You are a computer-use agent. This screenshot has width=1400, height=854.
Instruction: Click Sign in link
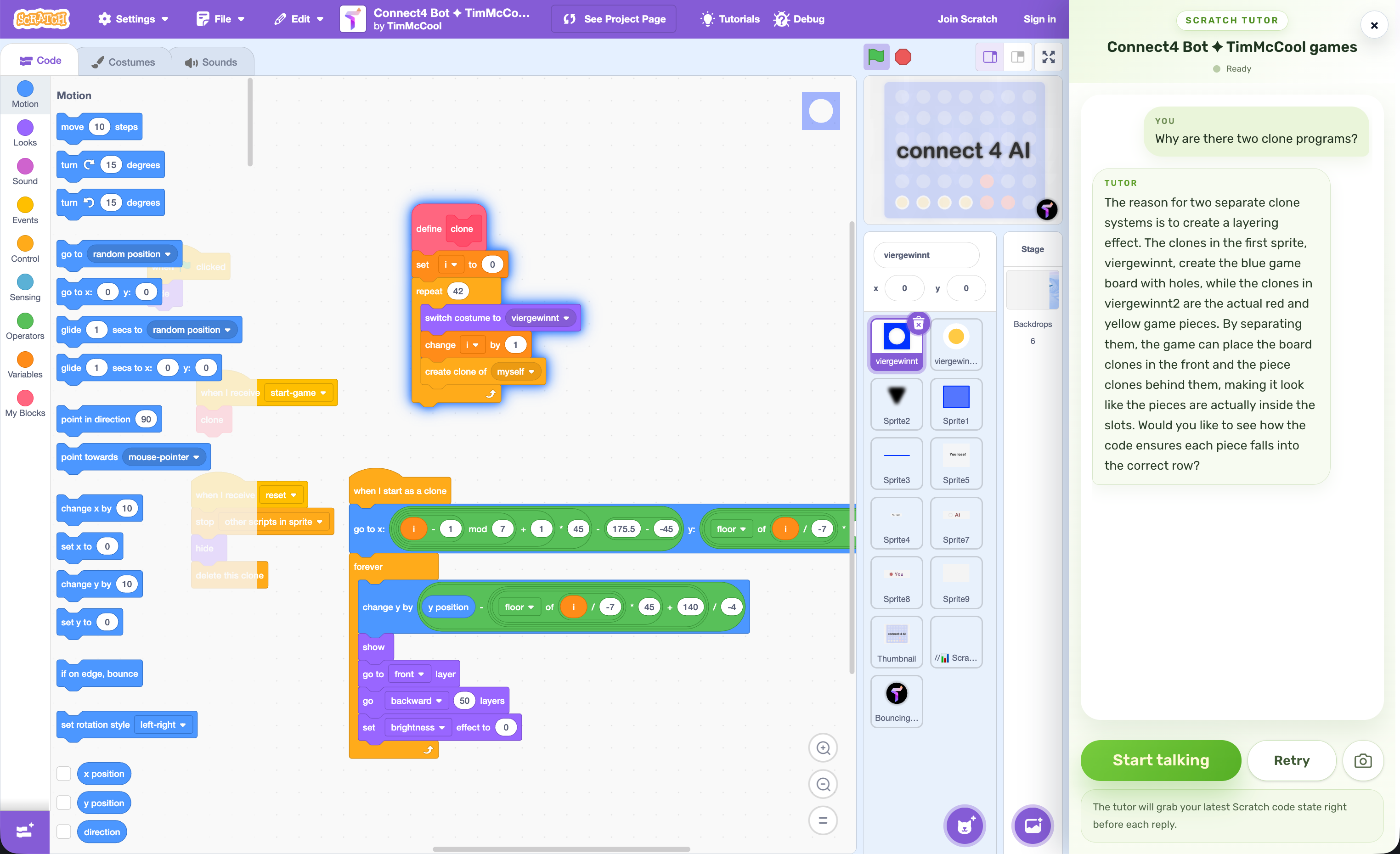[x=1039, y=19]
